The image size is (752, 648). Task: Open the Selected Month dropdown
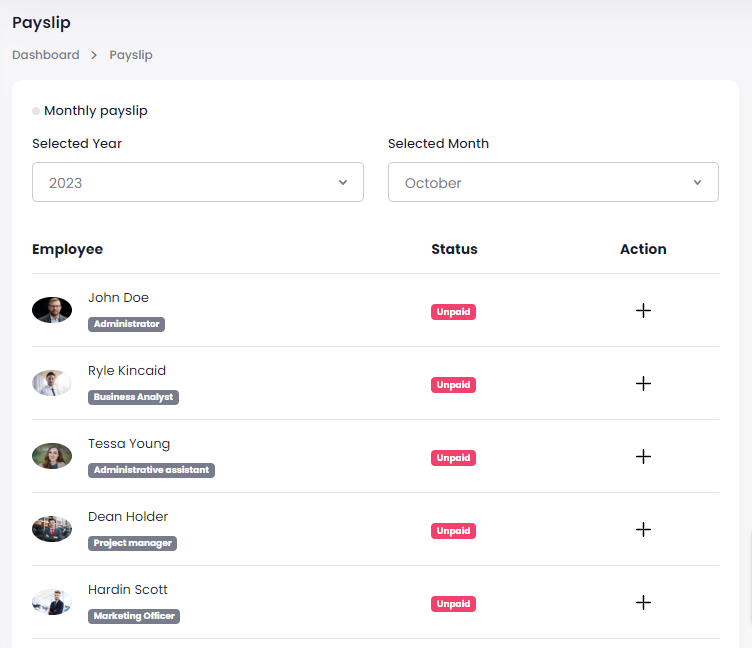553,182
